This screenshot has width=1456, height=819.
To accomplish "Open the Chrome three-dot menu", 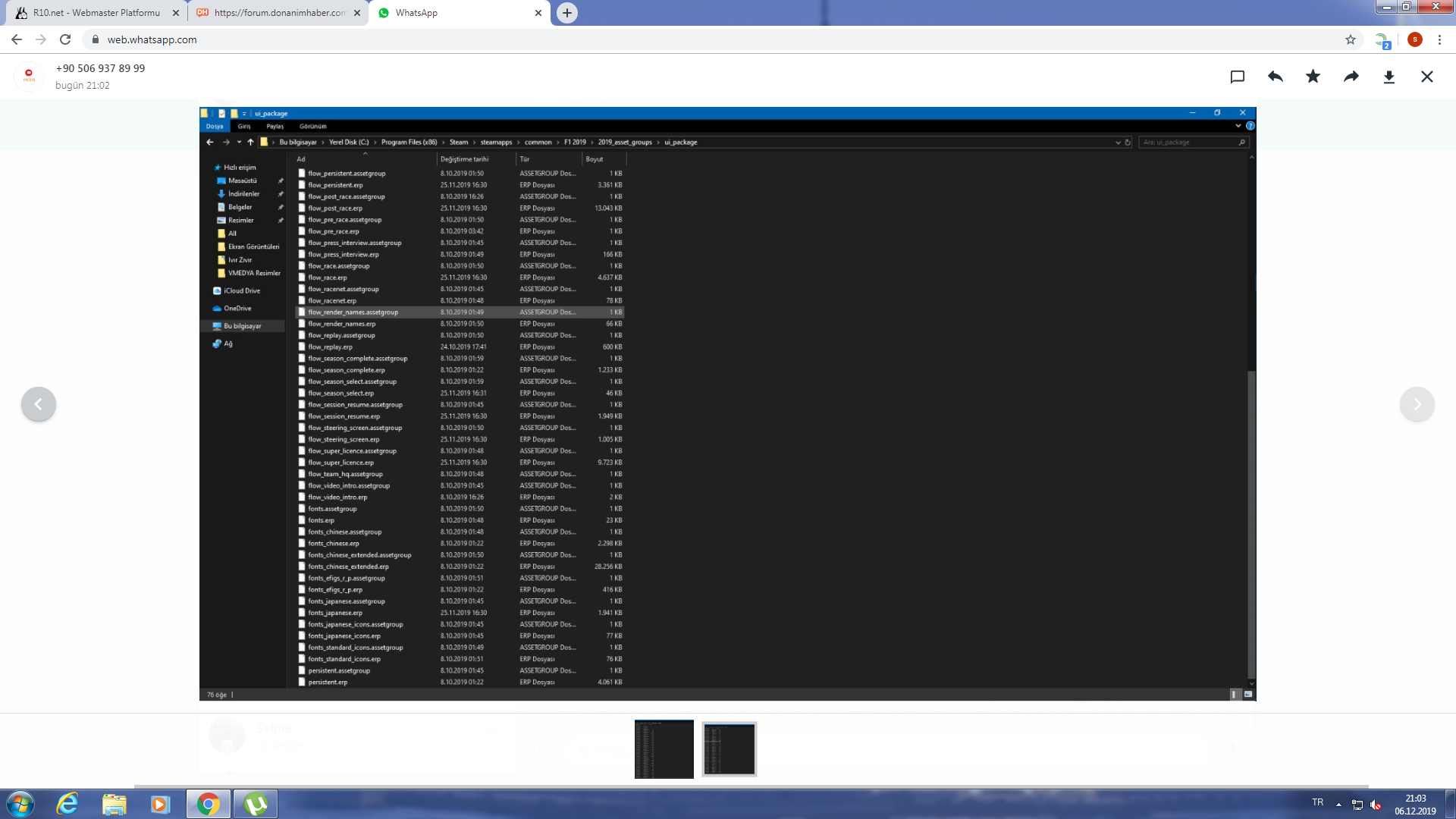I will pos(1439,39).
